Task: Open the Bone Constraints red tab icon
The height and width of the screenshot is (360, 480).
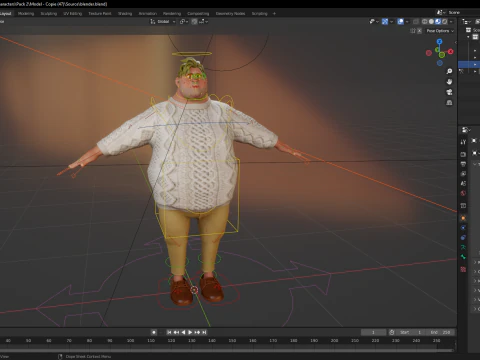Action: (463, 269)
